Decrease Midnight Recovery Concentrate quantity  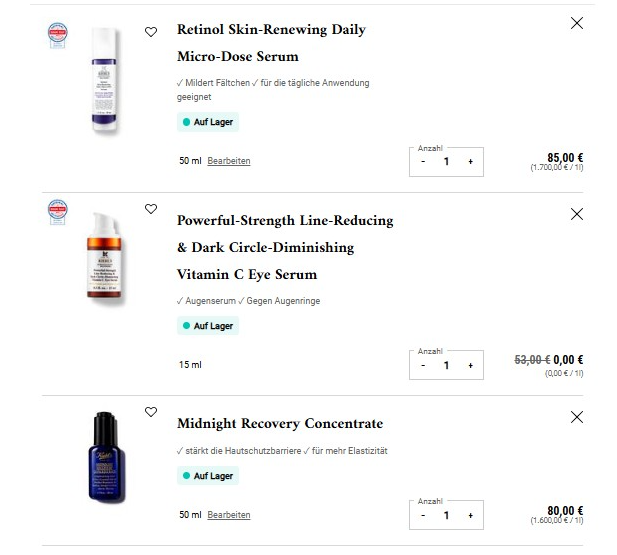coord(423,515)
